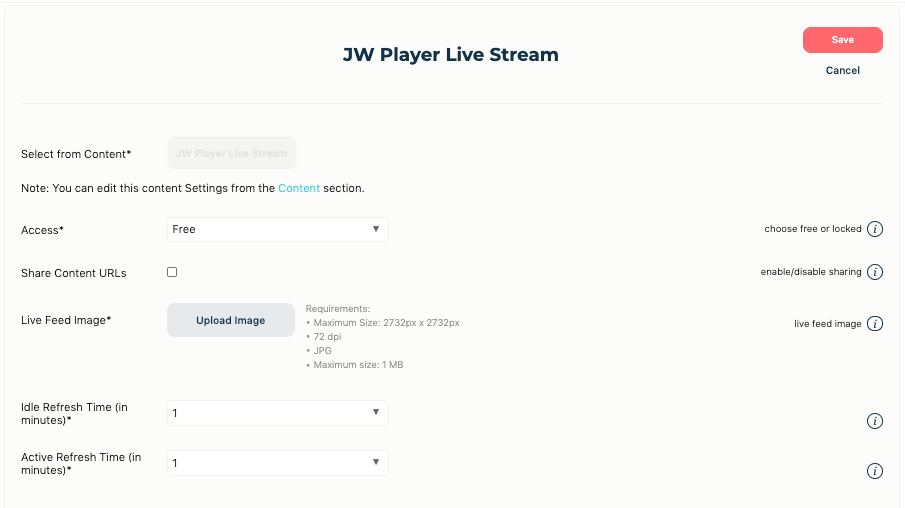Click the Idle Refresh Time label

[74, 413]
